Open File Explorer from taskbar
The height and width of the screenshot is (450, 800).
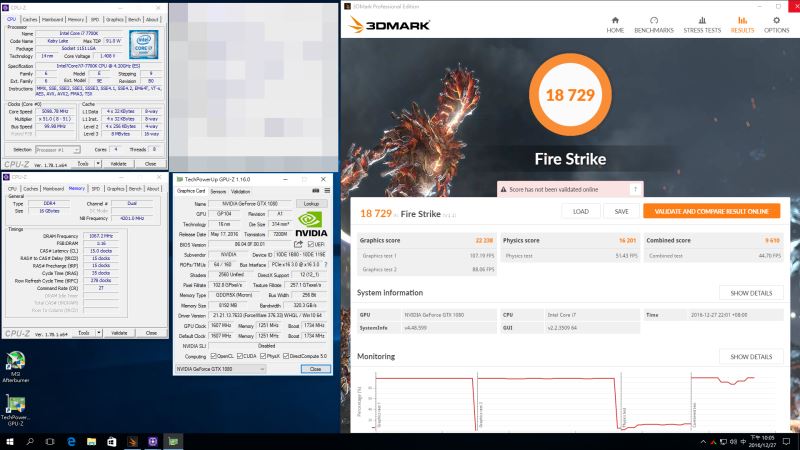(91, 441)
